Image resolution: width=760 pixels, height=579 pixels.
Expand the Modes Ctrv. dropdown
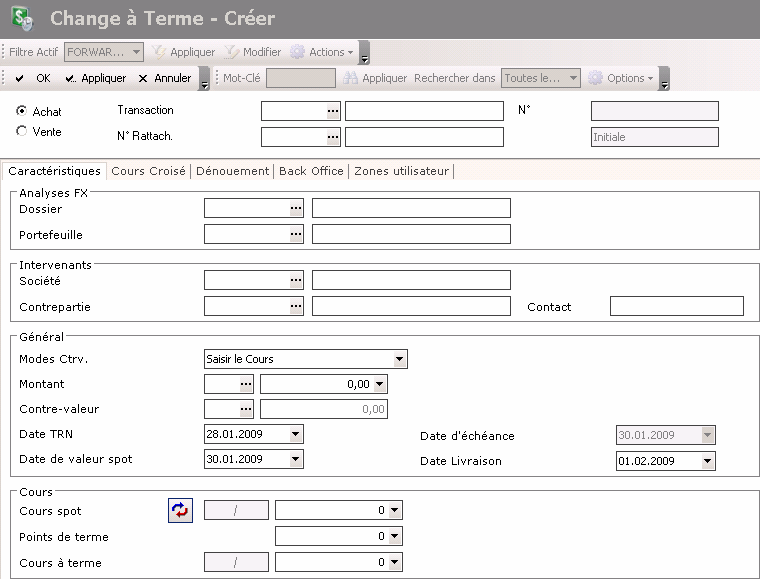point(399,359)
